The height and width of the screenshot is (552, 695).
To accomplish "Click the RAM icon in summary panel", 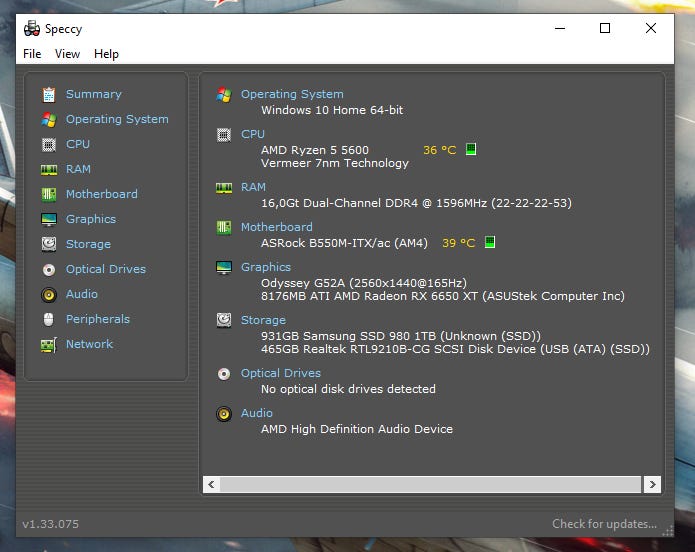I will (x=224, y=188).
